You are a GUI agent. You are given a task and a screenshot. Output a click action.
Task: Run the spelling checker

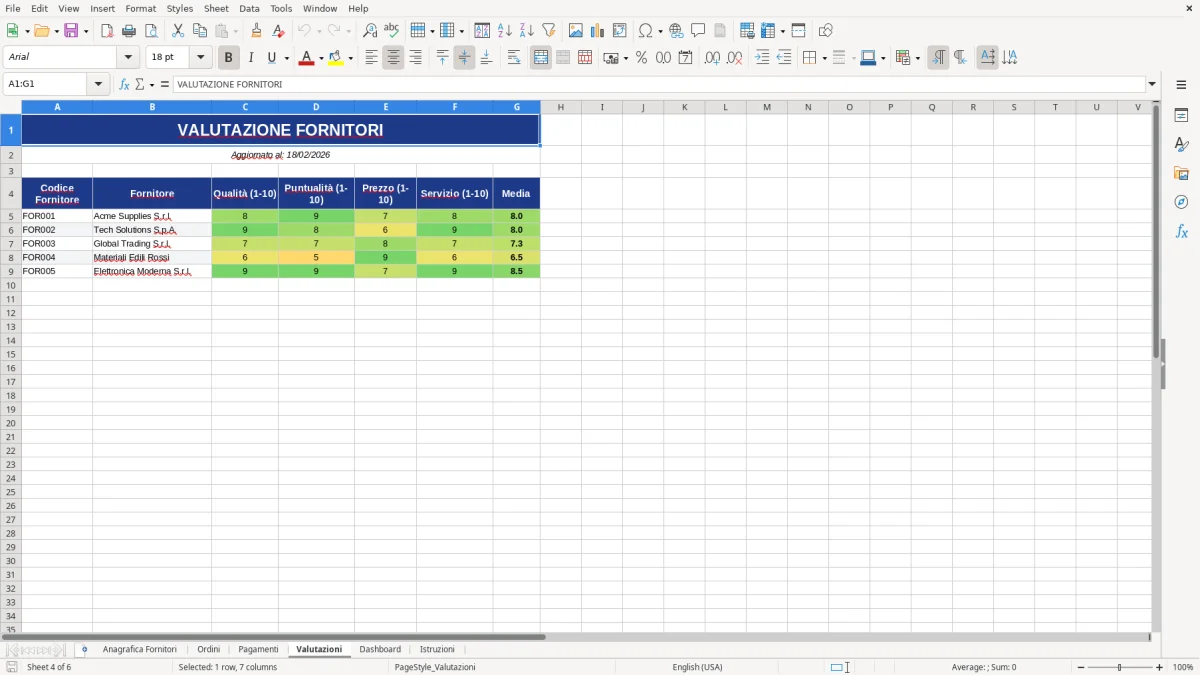[x=392, y=30]
